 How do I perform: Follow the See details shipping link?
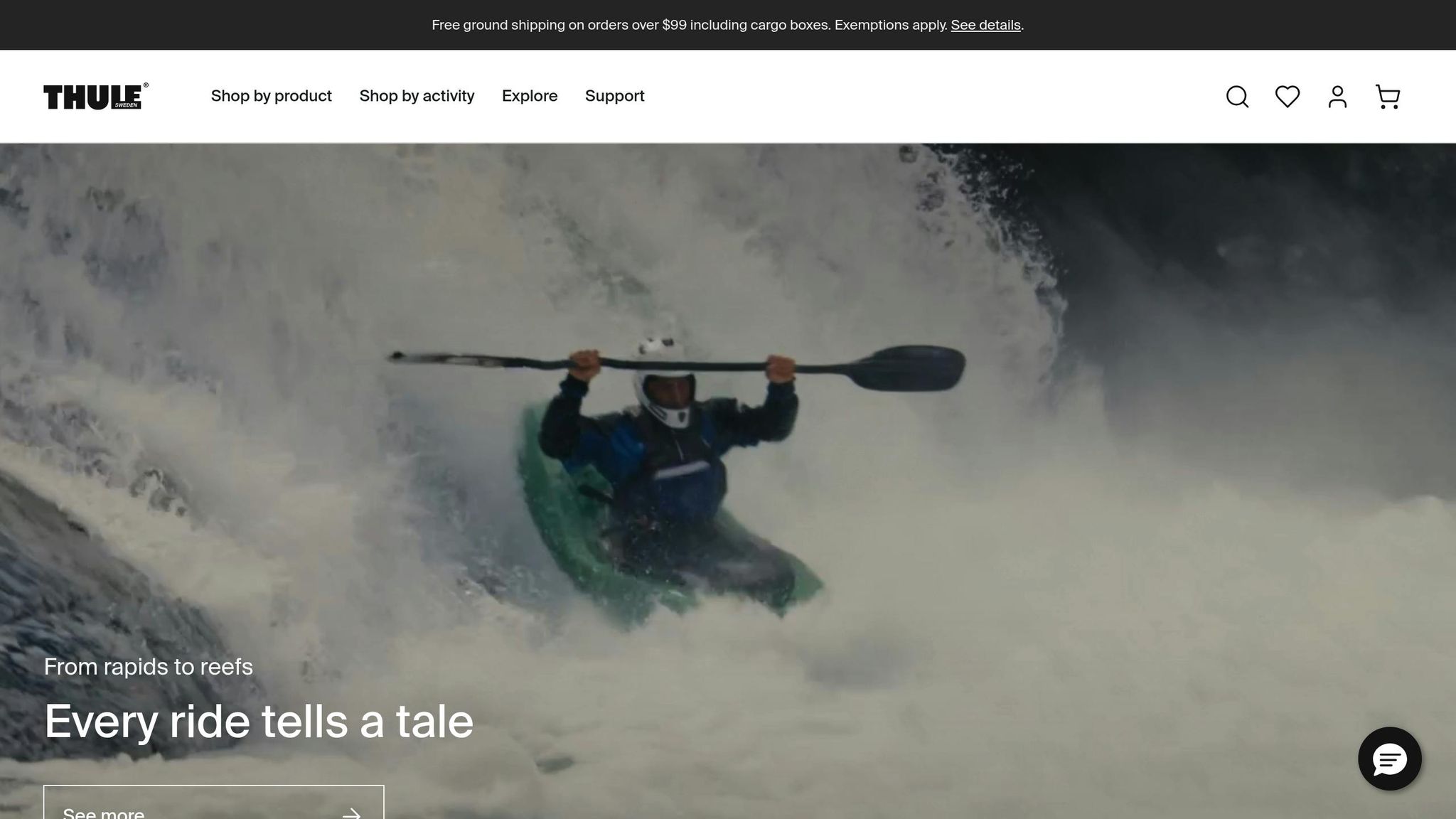pos(985,25)
